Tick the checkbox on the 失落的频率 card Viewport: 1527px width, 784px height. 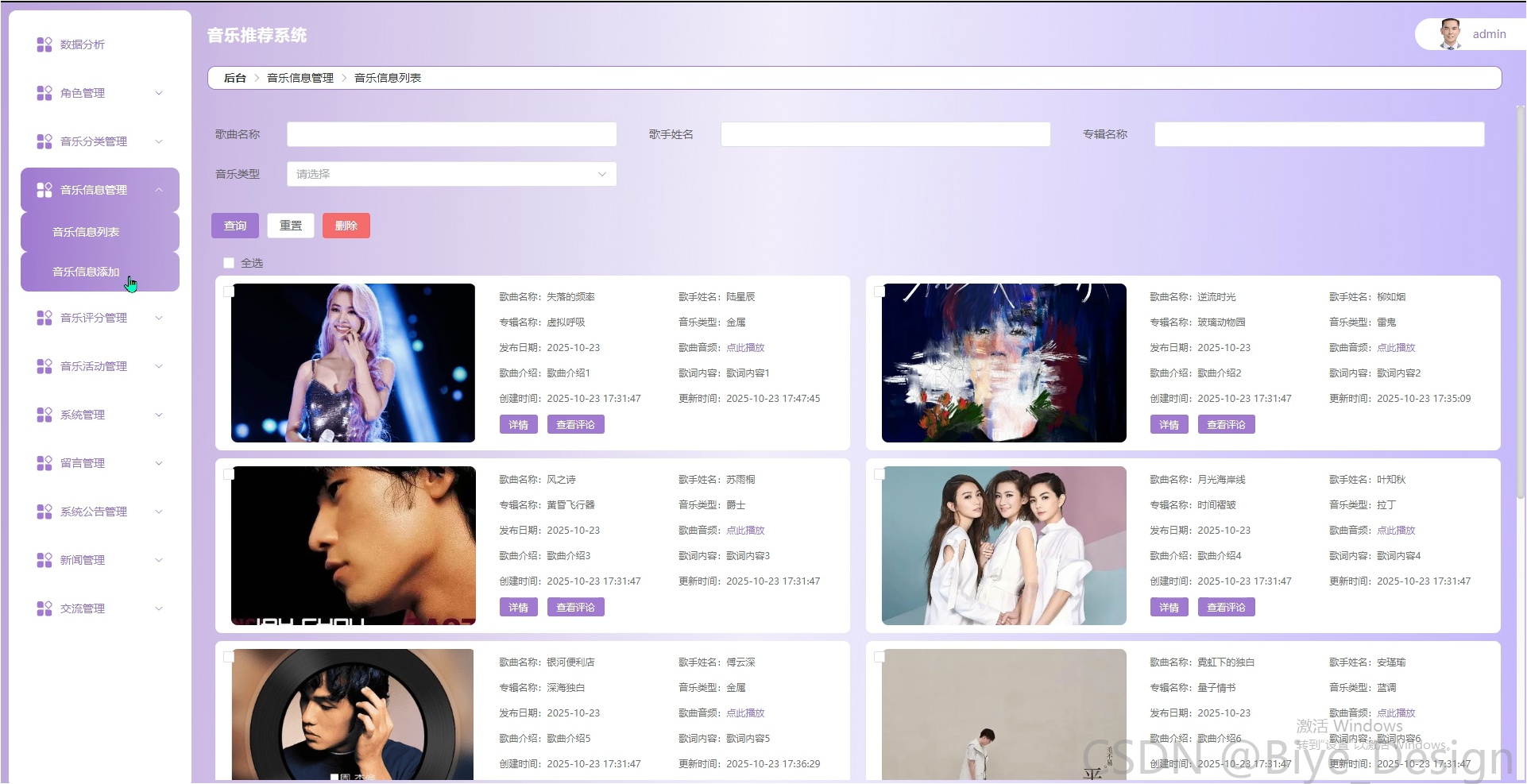[229, 291]
